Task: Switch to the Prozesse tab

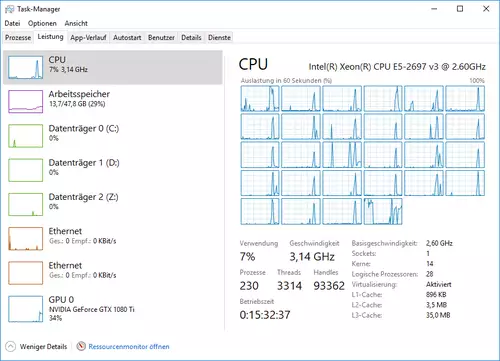Action: [18, 38]
